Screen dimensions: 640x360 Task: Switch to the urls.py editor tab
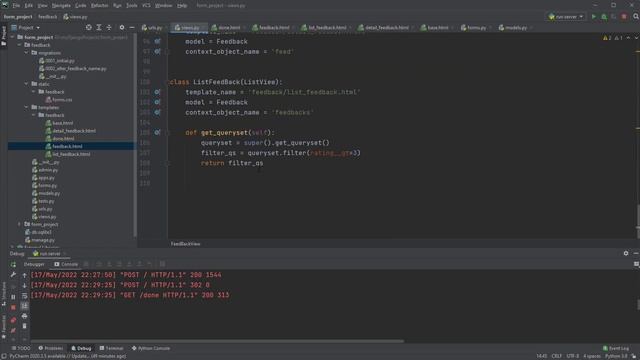click(152, 27)
